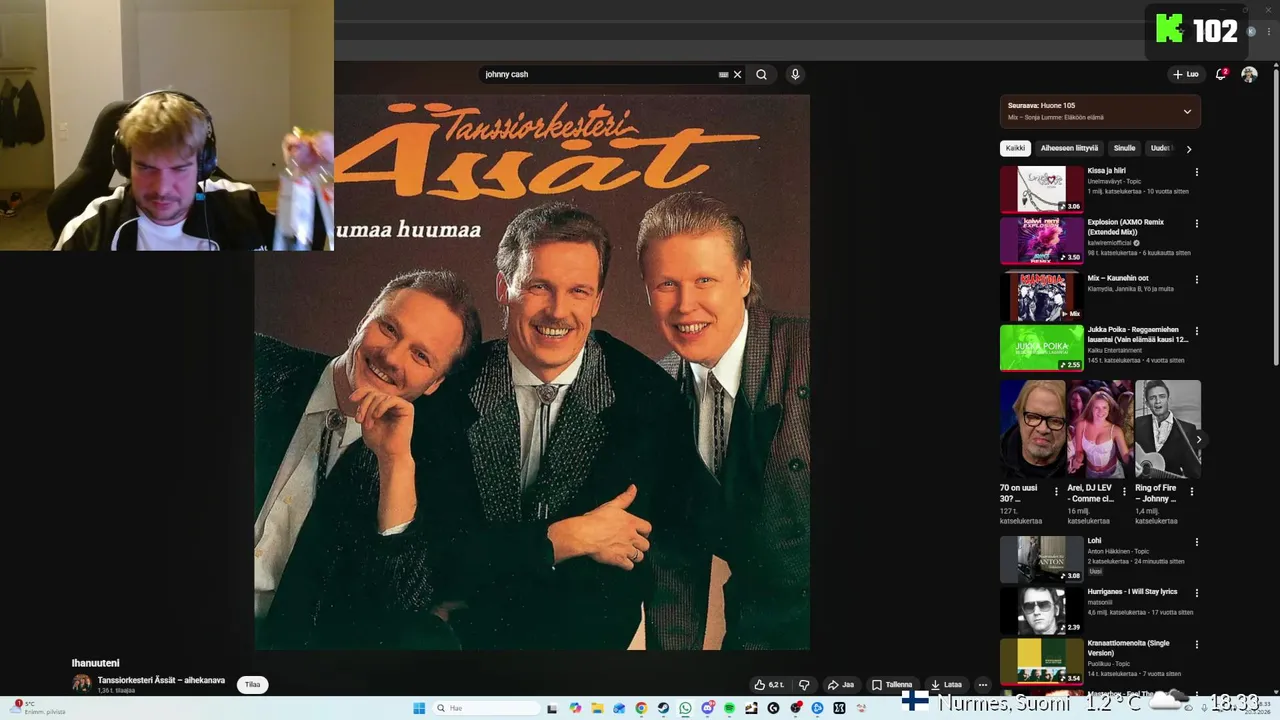Open 'Kranaattiomenoita (Single Version)' video
The width and height of the screenshot is (1280, 720).
point(1042,662)
